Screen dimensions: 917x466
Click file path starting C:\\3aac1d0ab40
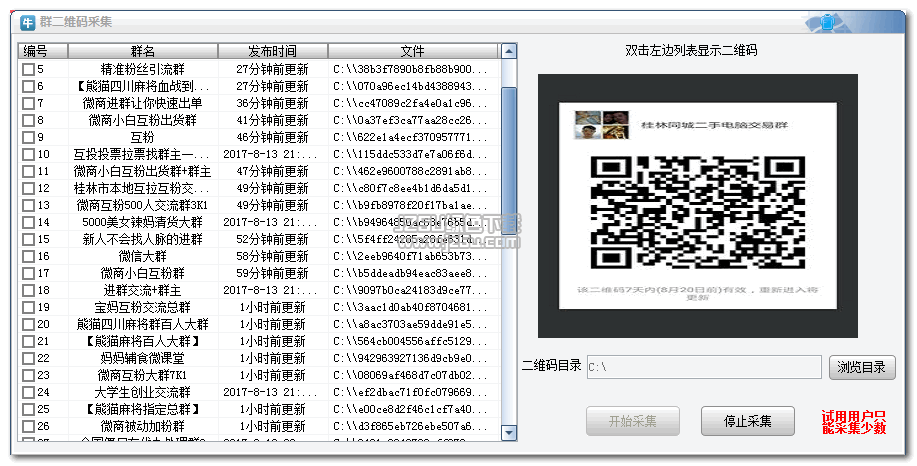pos(411,307)
